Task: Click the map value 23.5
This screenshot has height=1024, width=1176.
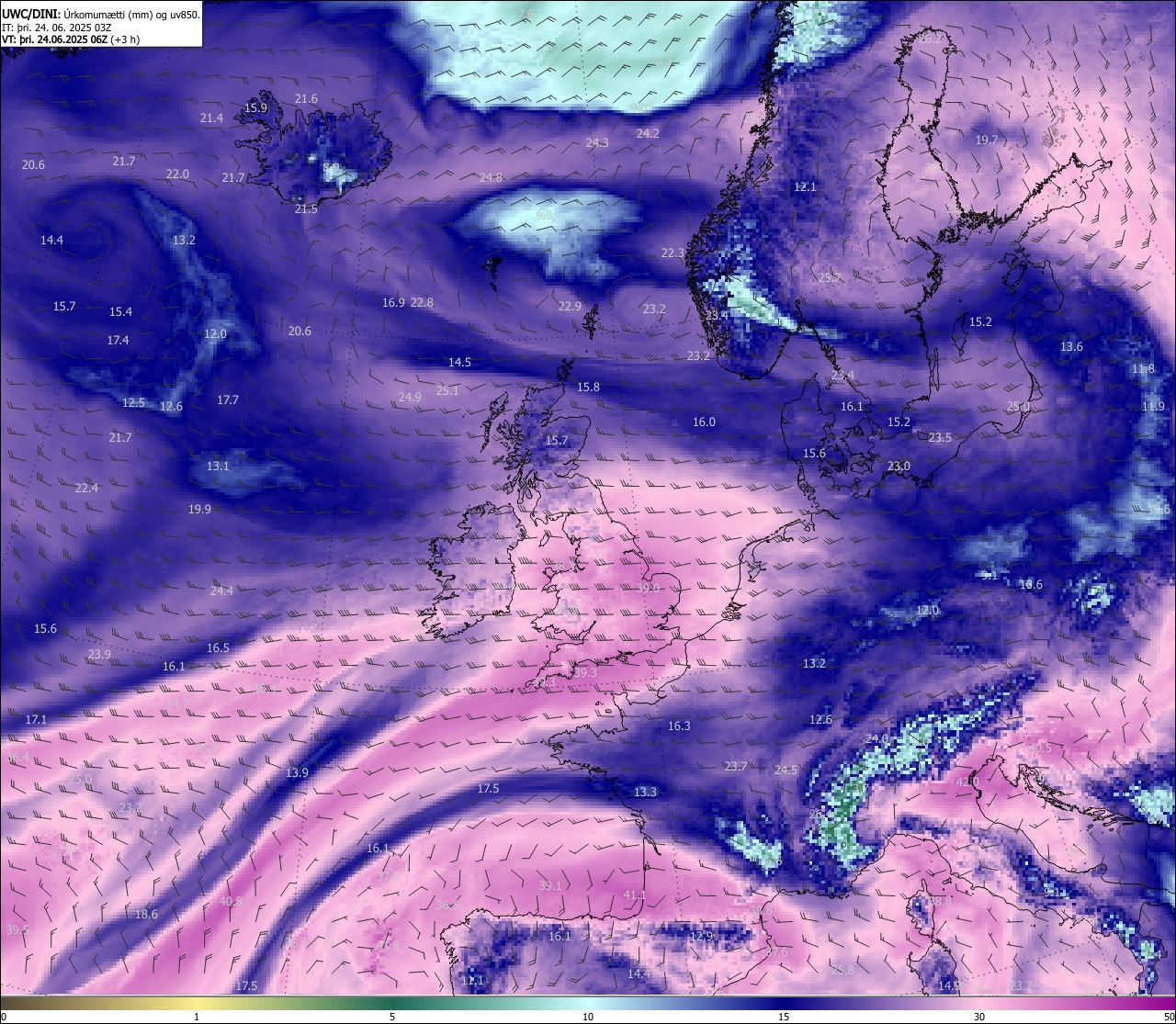Action: (x=940, y=438)
